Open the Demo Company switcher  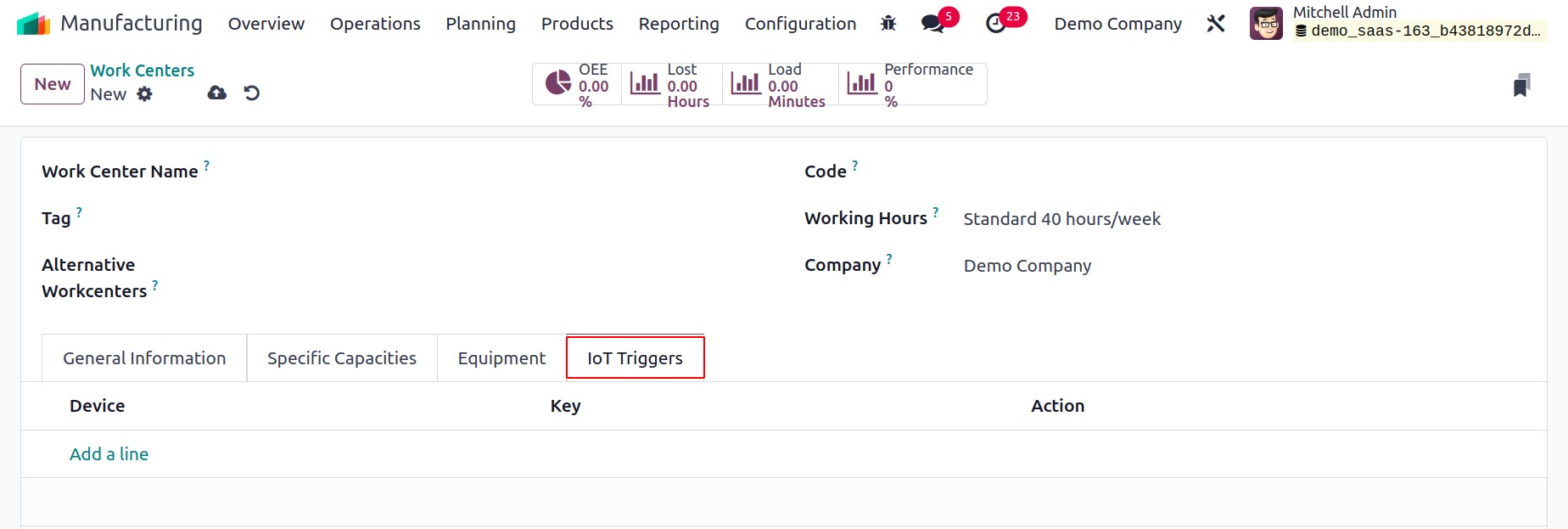[x=1117, y=24]
